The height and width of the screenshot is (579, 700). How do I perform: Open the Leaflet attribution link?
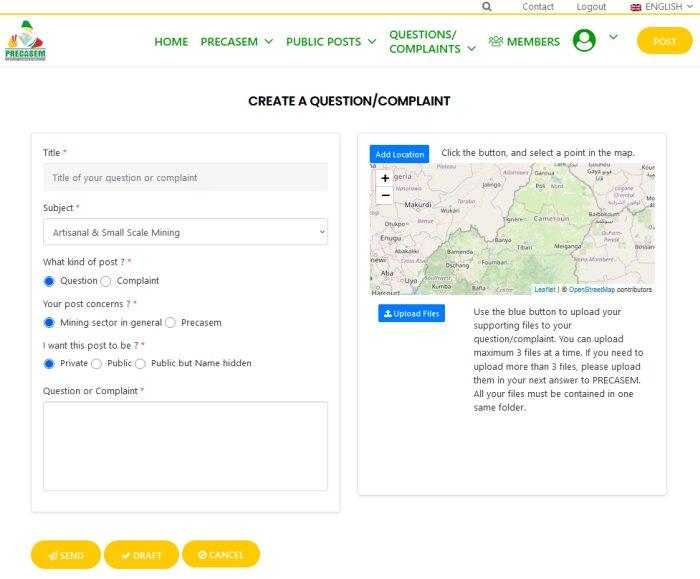(x=545, y=290)
